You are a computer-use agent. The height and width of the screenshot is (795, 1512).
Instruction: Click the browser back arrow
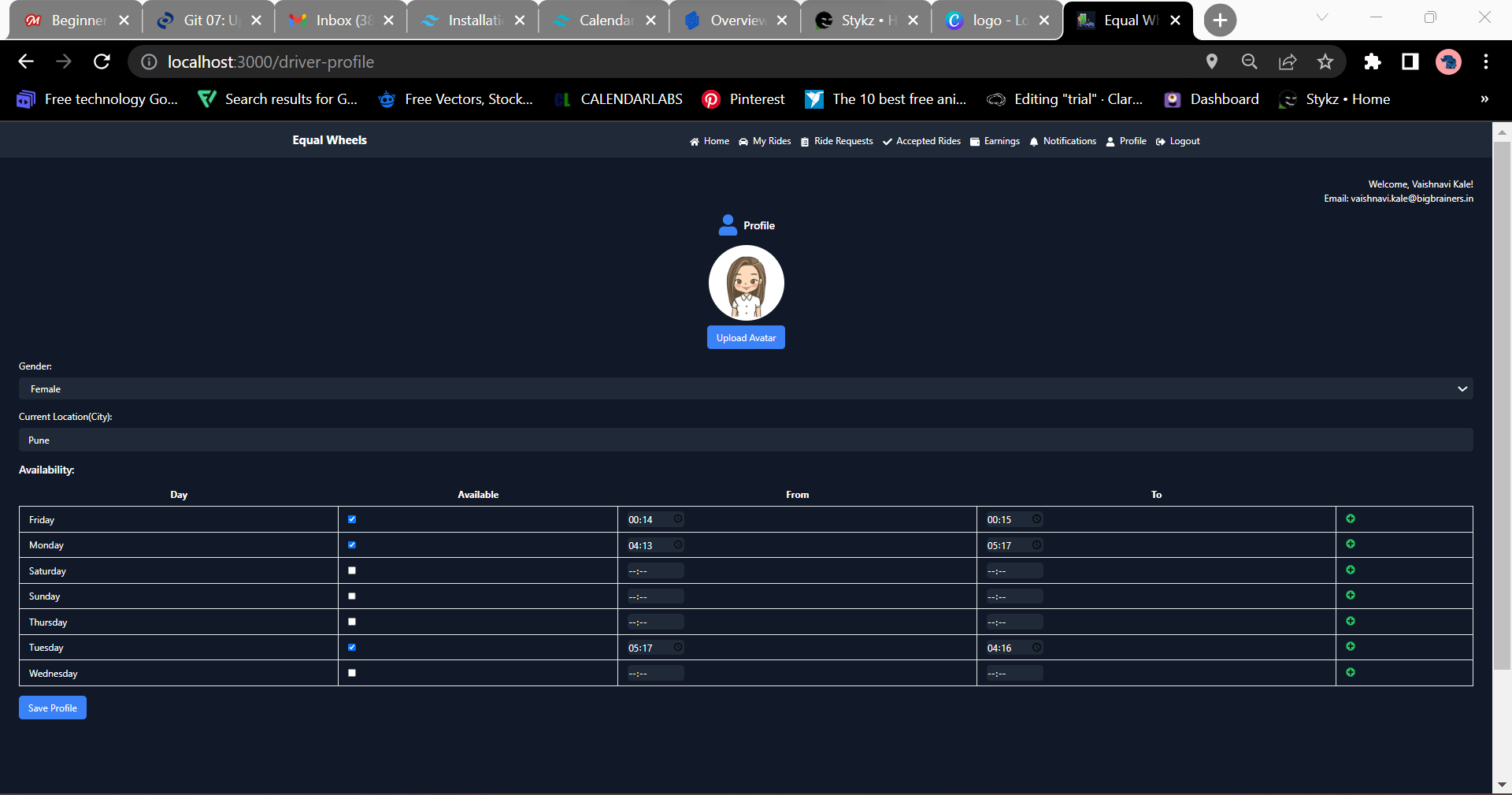point(26,61)
